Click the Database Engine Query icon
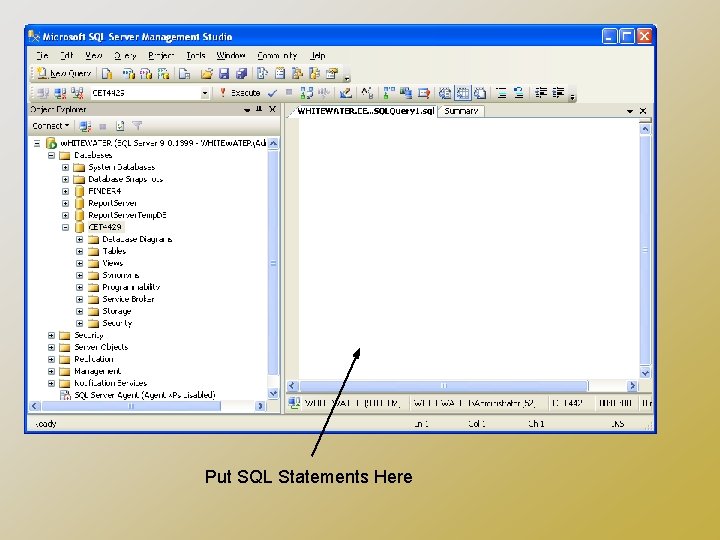Viewport: 720px width, 540px height. coord(107,73)
